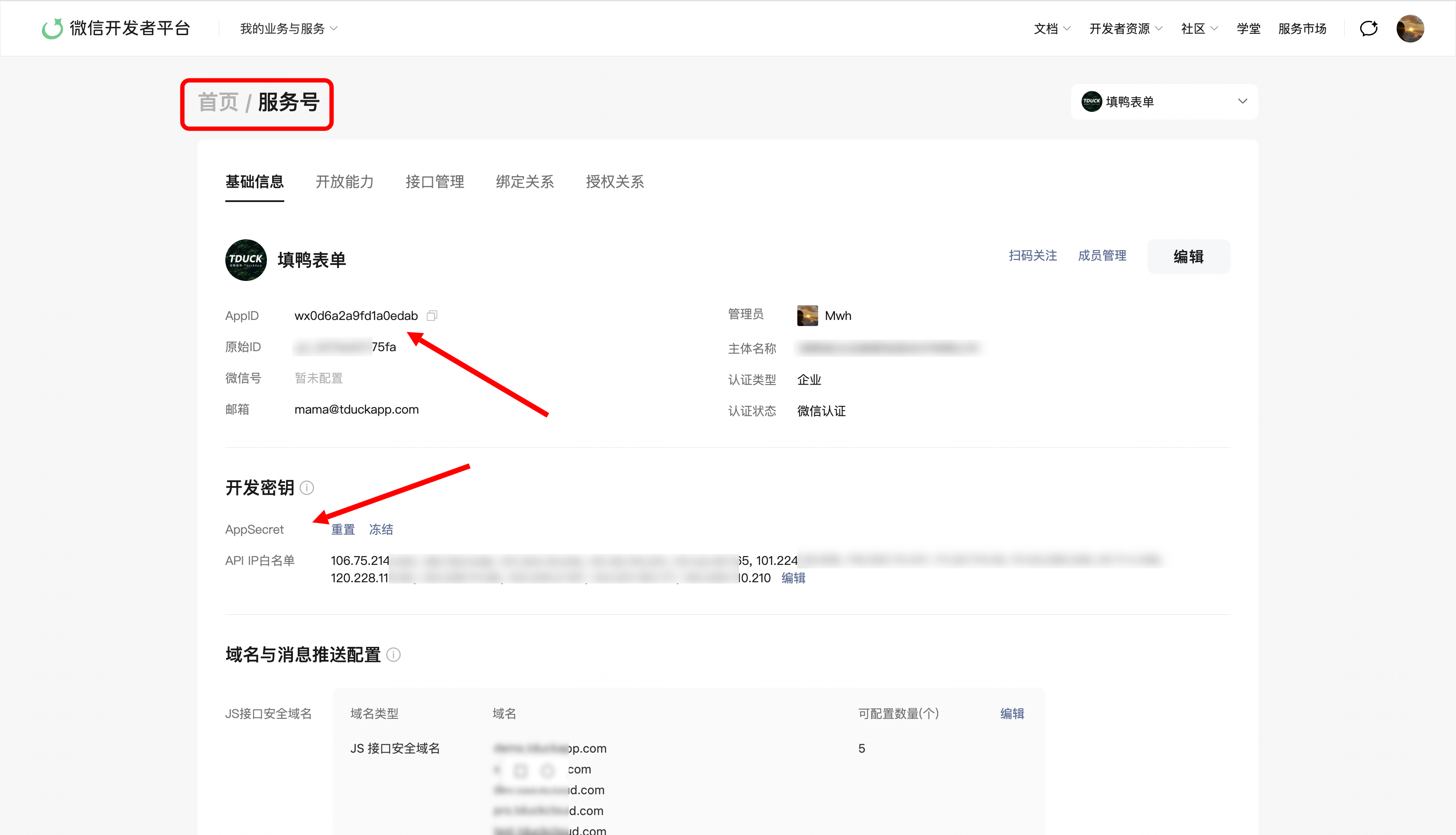Click the 填鸭表单 account title
Screen dimensions: 1456x835
coord(312,261)
